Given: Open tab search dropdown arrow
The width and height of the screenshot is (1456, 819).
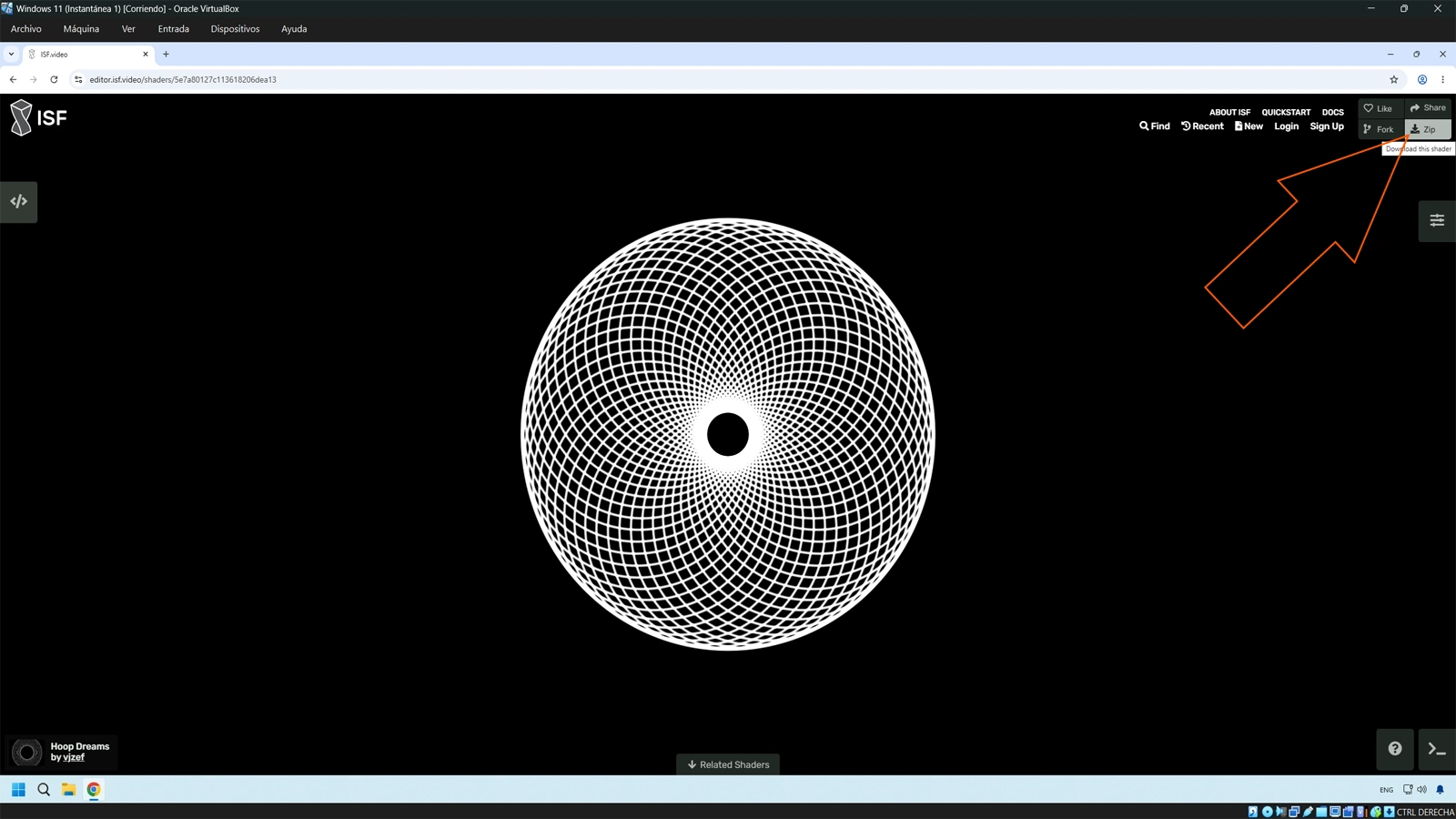Looking at the screenshot, I should [11, 54].
